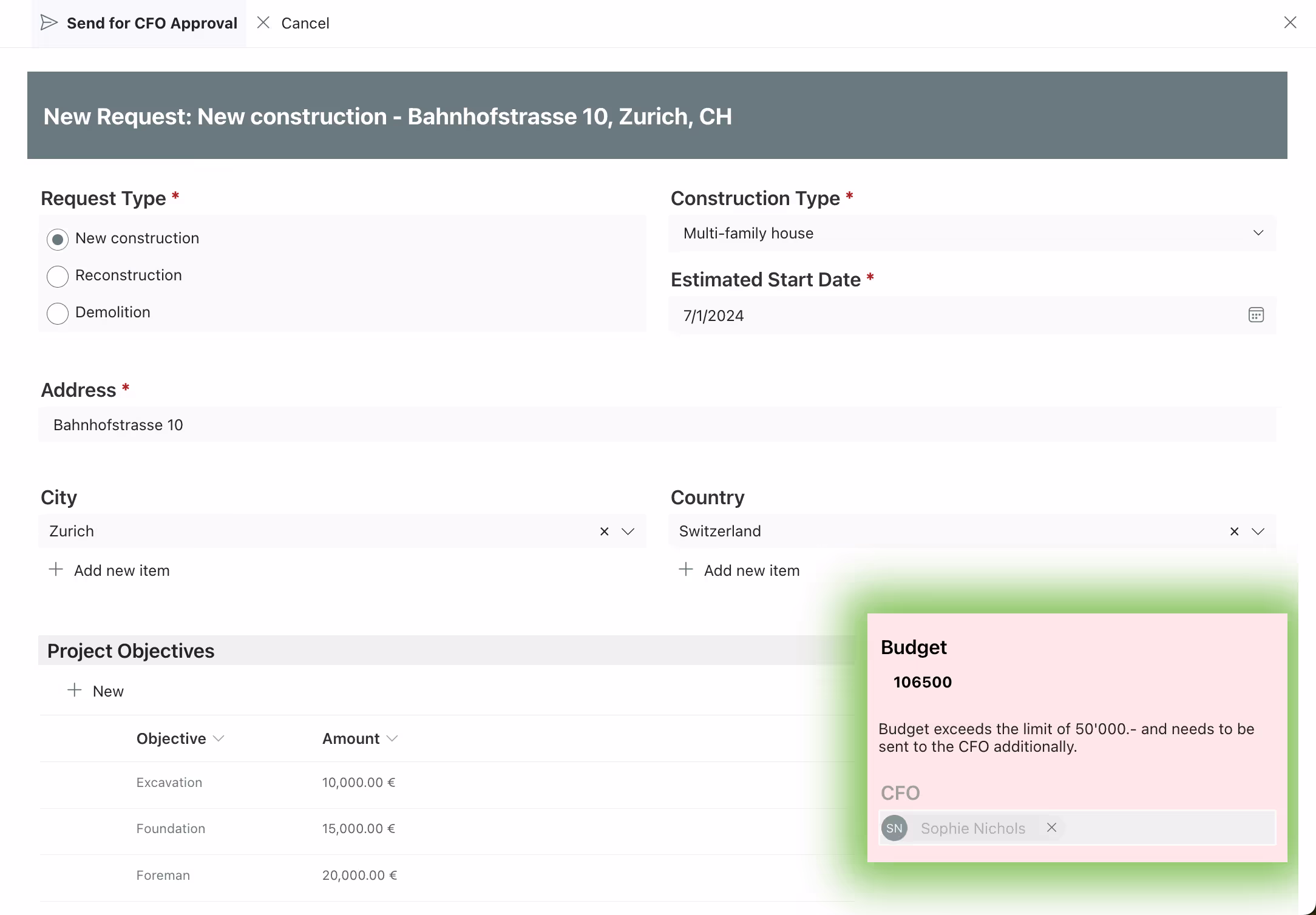Image resolution: width=1316 pixels, height=915 pixels.
Task: Add new item under City
Action: [x=109, y=570]
